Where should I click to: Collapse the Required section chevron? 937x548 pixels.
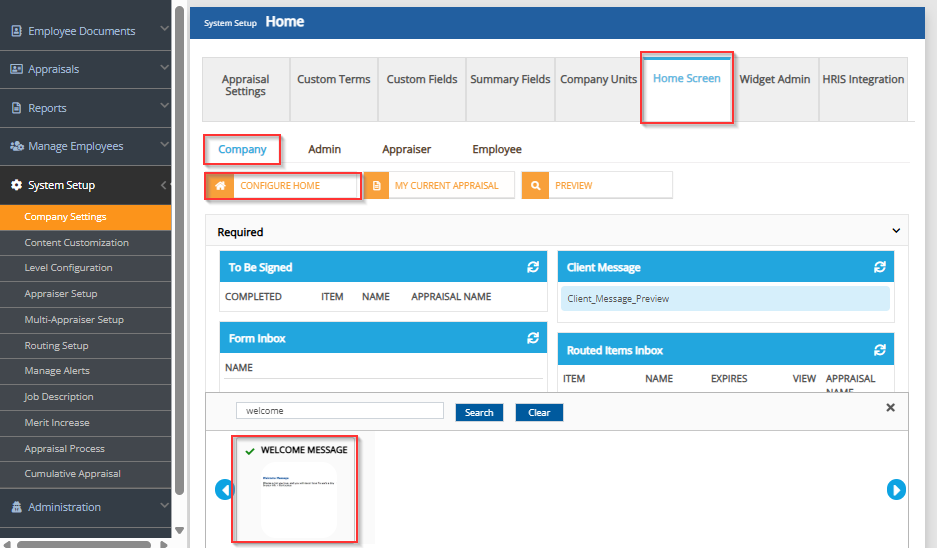896,231
